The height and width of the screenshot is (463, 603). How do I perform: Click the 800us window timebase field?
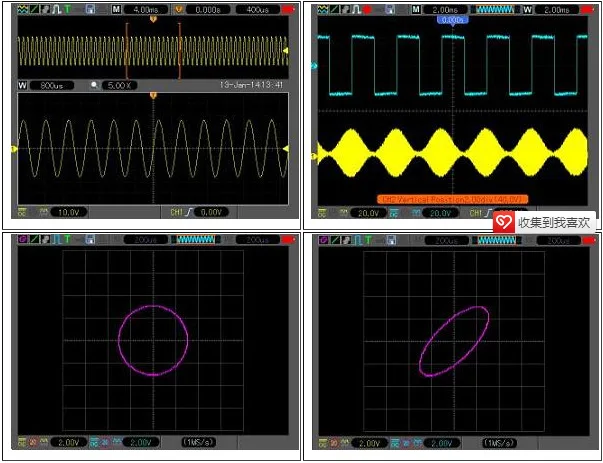click(x=52, y=85)
